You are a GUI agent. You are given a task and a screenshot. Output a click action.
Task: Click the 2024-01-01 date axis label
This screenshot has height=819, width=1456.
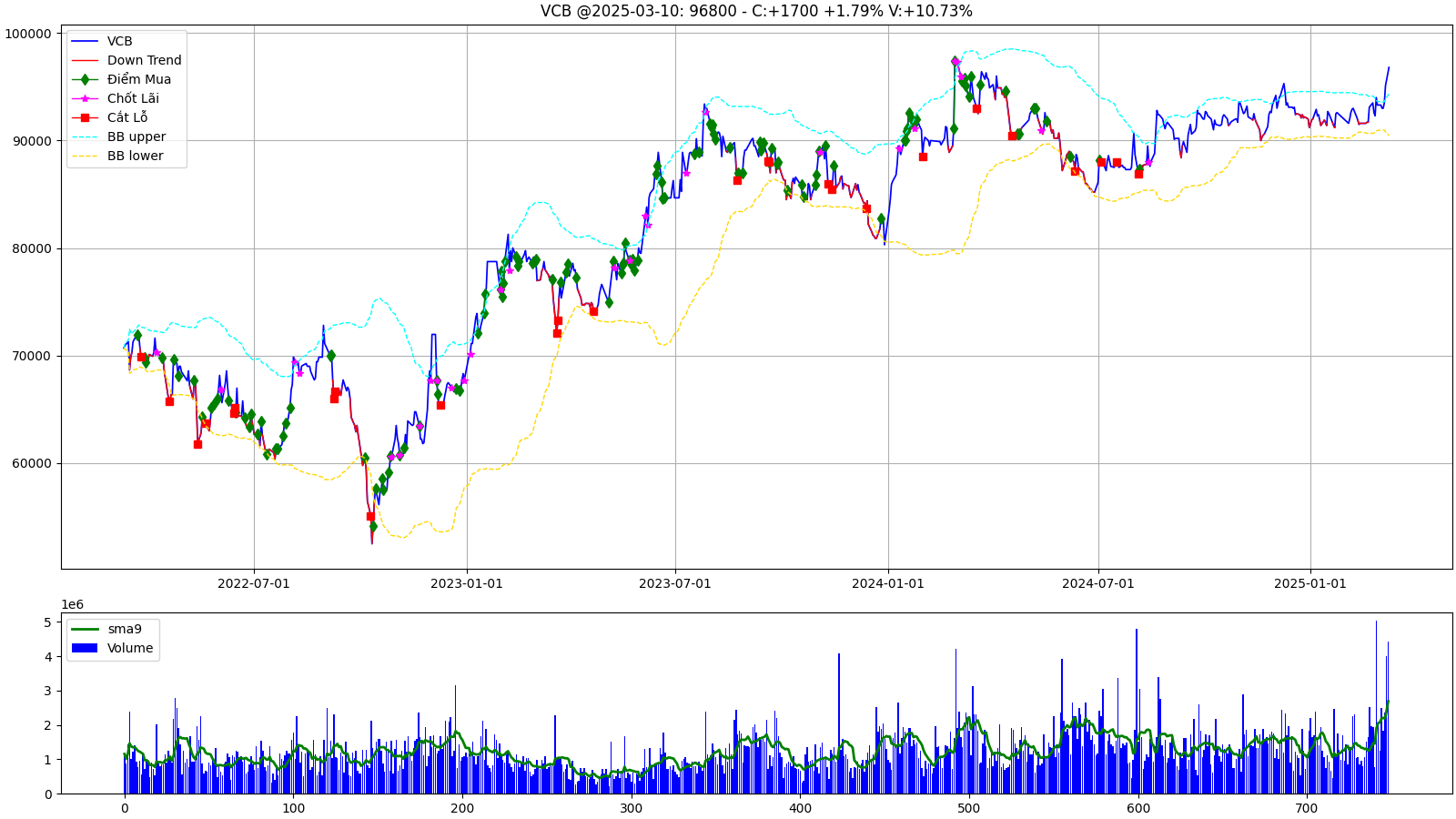(x=888, y=583)
